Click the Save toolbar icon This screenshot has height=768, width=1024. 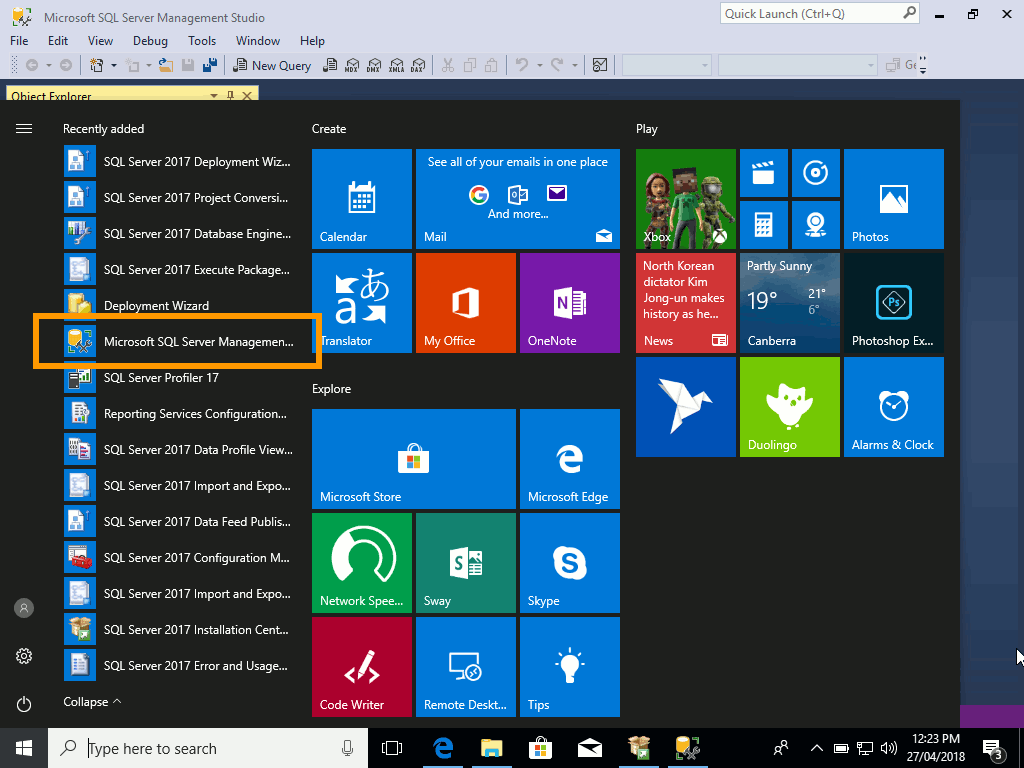tap(186, 64)
